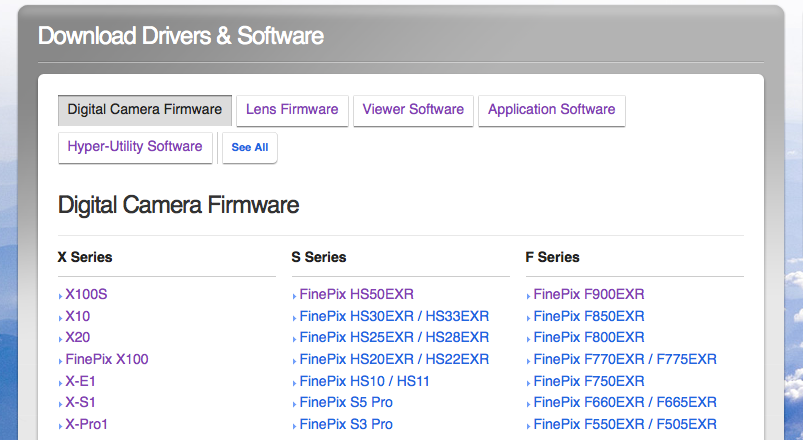
Task: Open FinePix F660EXR / F665EXR link
Action: point(625,403)
